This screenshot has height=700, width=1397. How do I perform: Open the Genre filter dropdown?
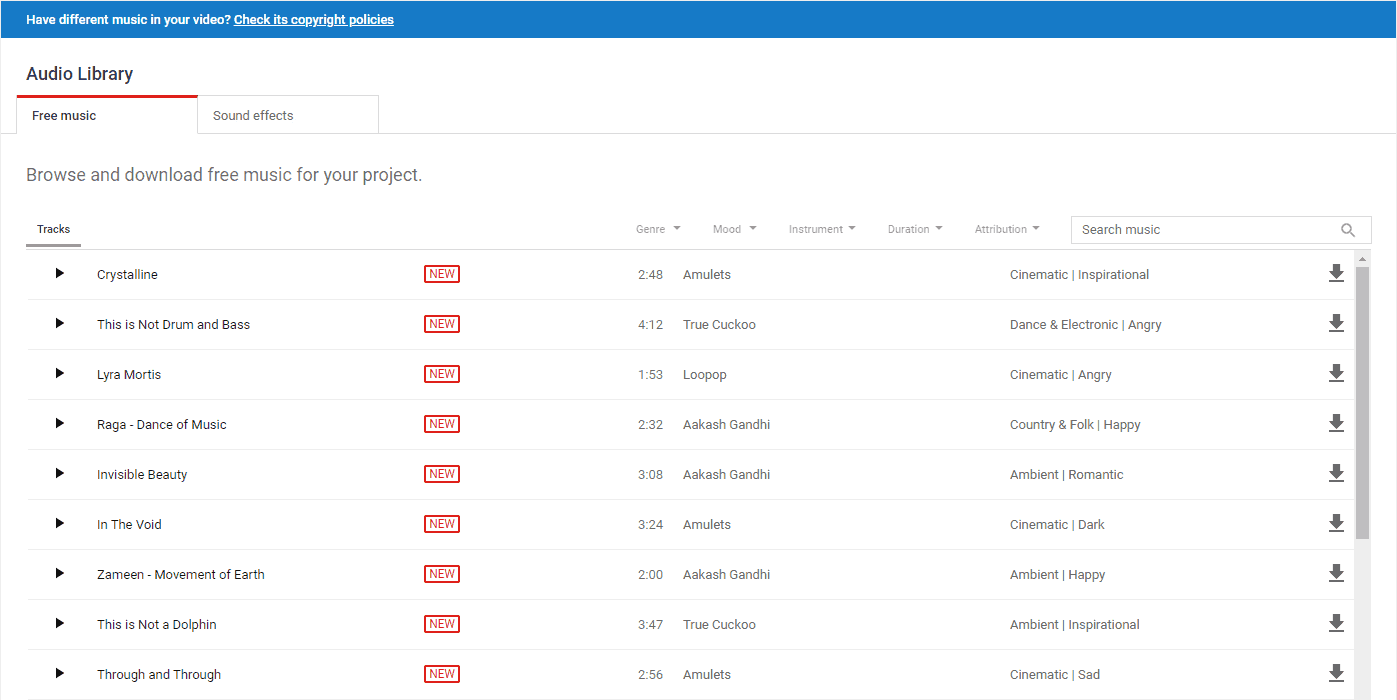coord(658,229)
